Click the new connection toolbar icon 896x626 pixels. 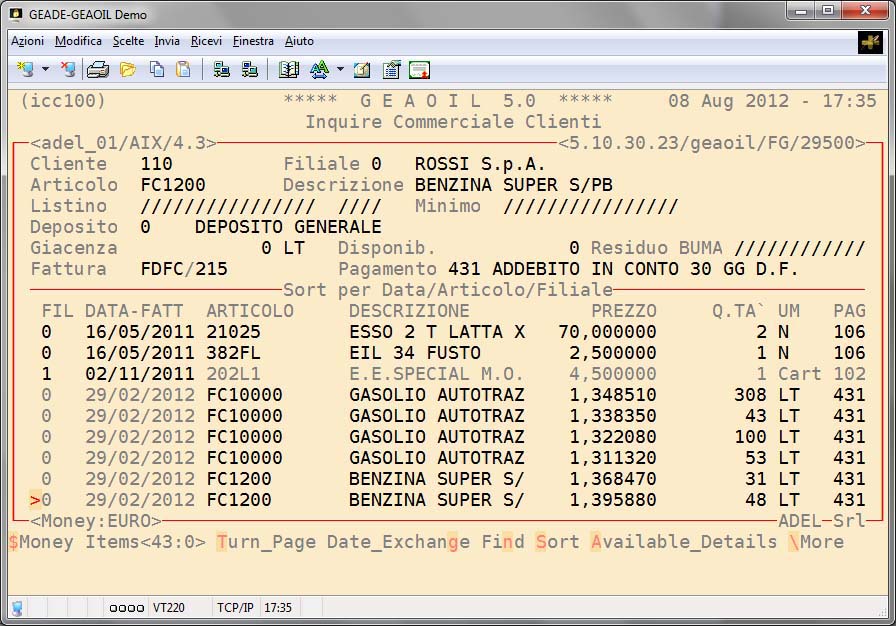(x=25, y=70)
